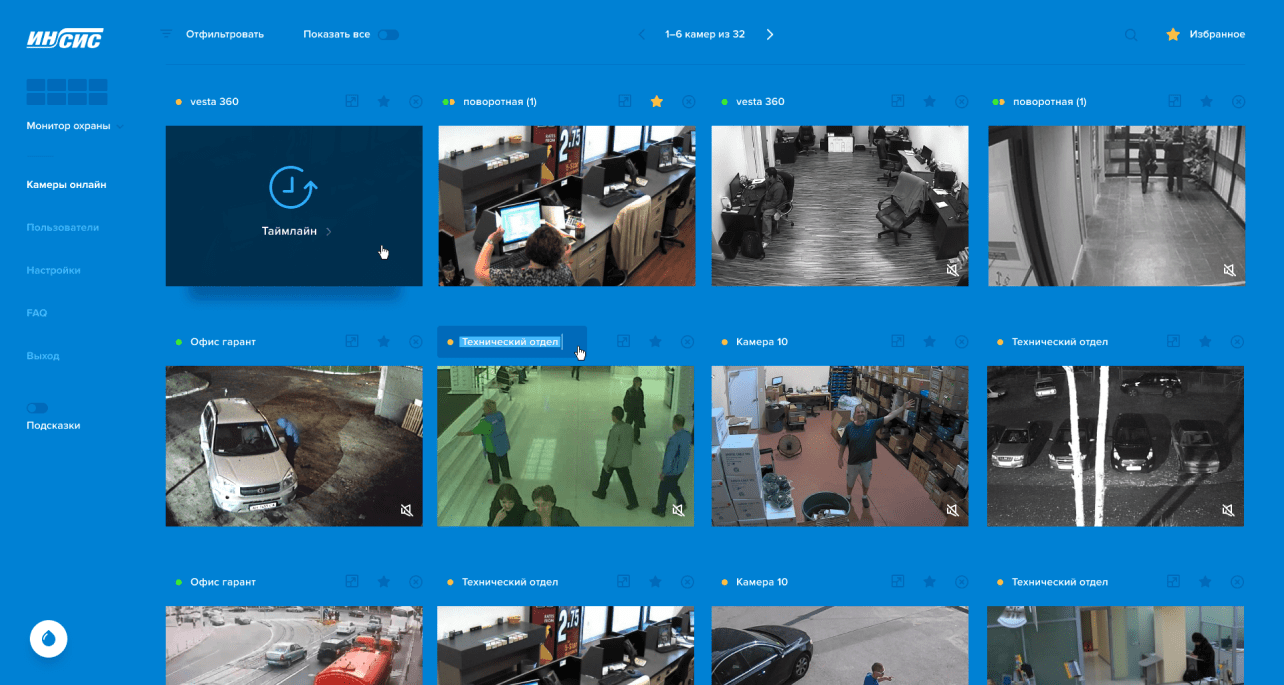Go to previous page of cameras arrow
The image size is (1284, 685).
[x=642, y=35]
